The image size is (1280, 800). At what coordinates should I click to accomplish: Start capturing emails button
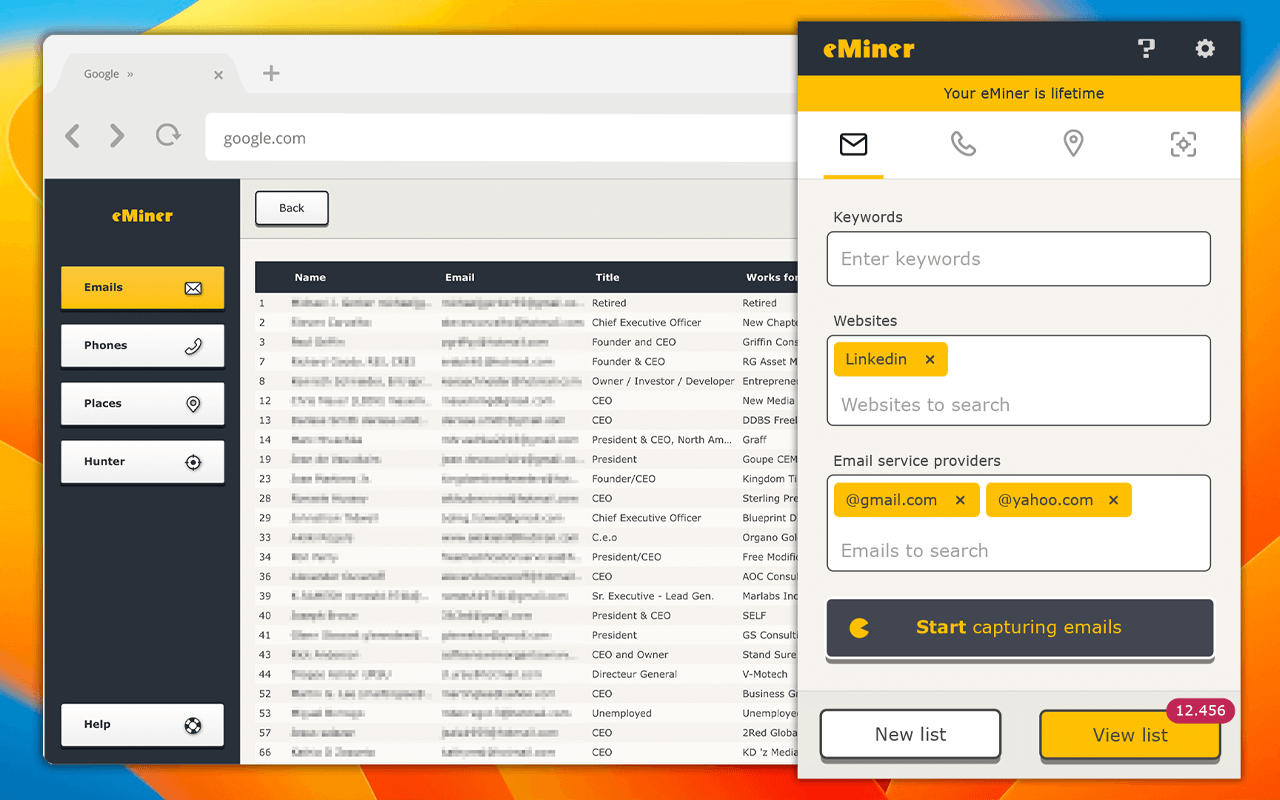[x=1019, y=628]
